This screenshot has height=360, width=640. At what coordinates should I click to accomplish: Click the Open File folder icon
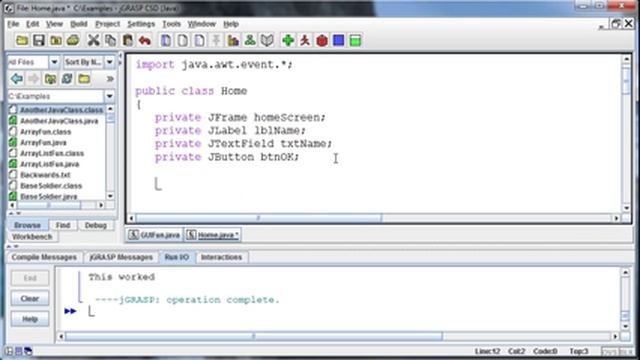click(x=22, y=40)
